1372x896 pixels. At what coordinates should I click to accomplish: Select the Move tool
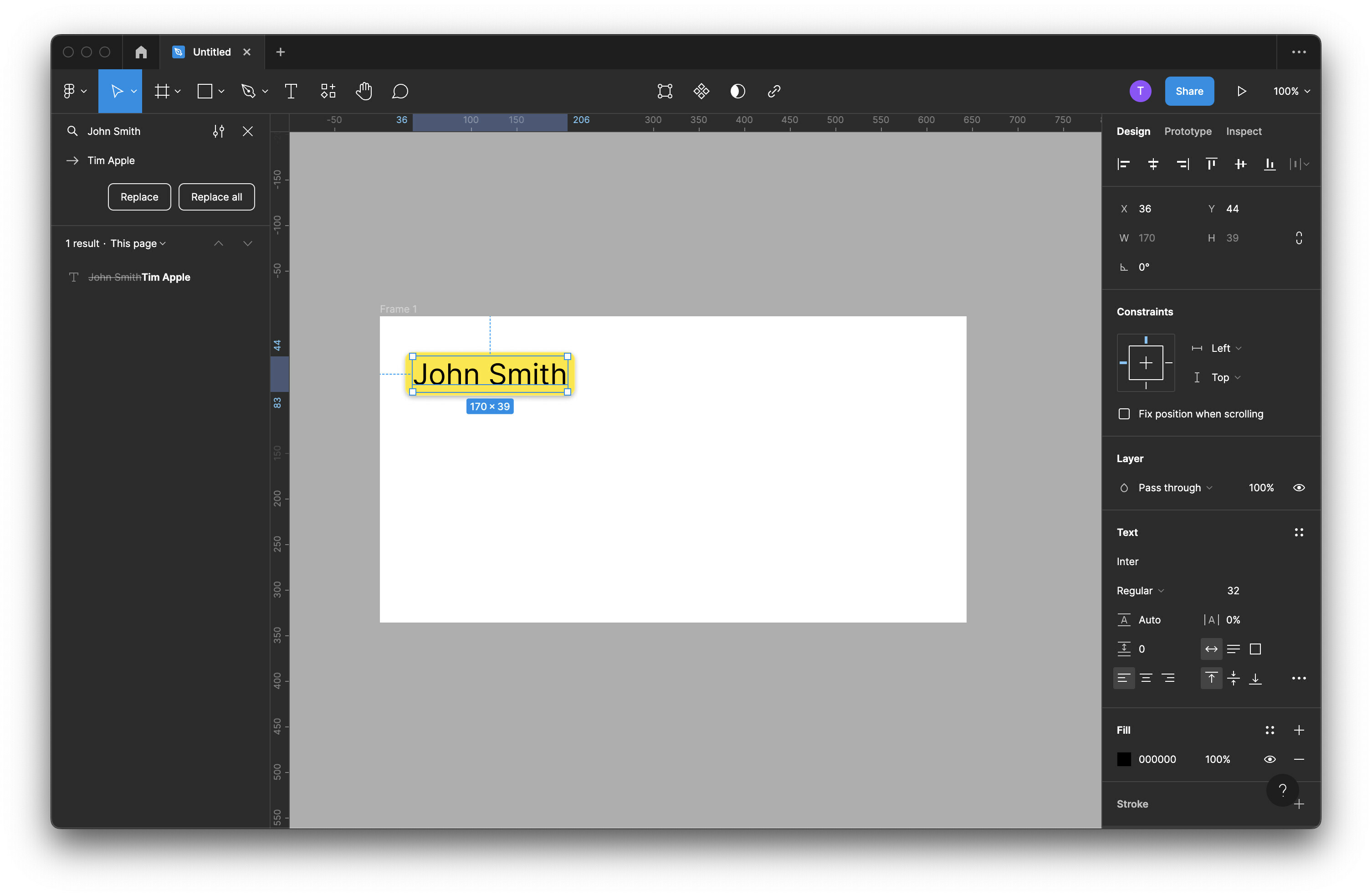point(117,91)
